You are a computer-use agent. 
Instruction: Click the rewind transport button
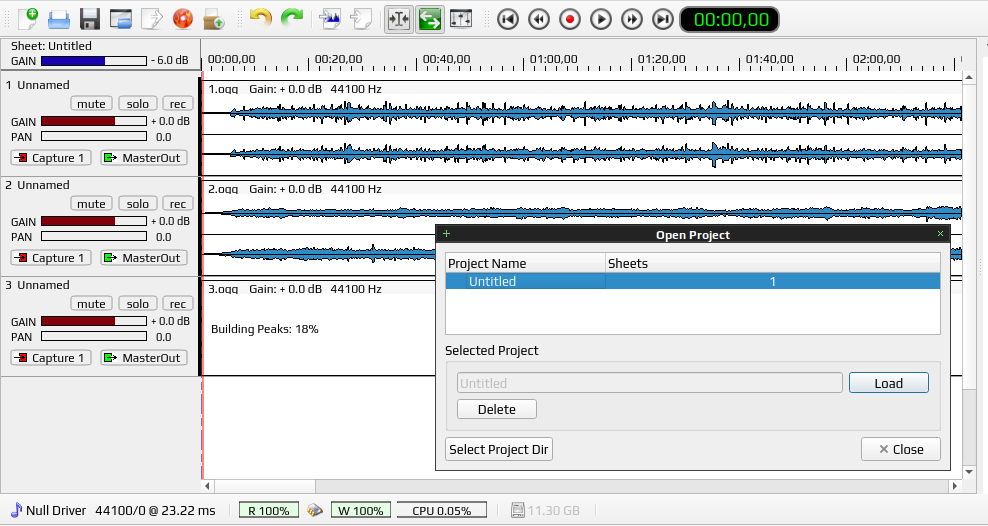tap(539, 20)
